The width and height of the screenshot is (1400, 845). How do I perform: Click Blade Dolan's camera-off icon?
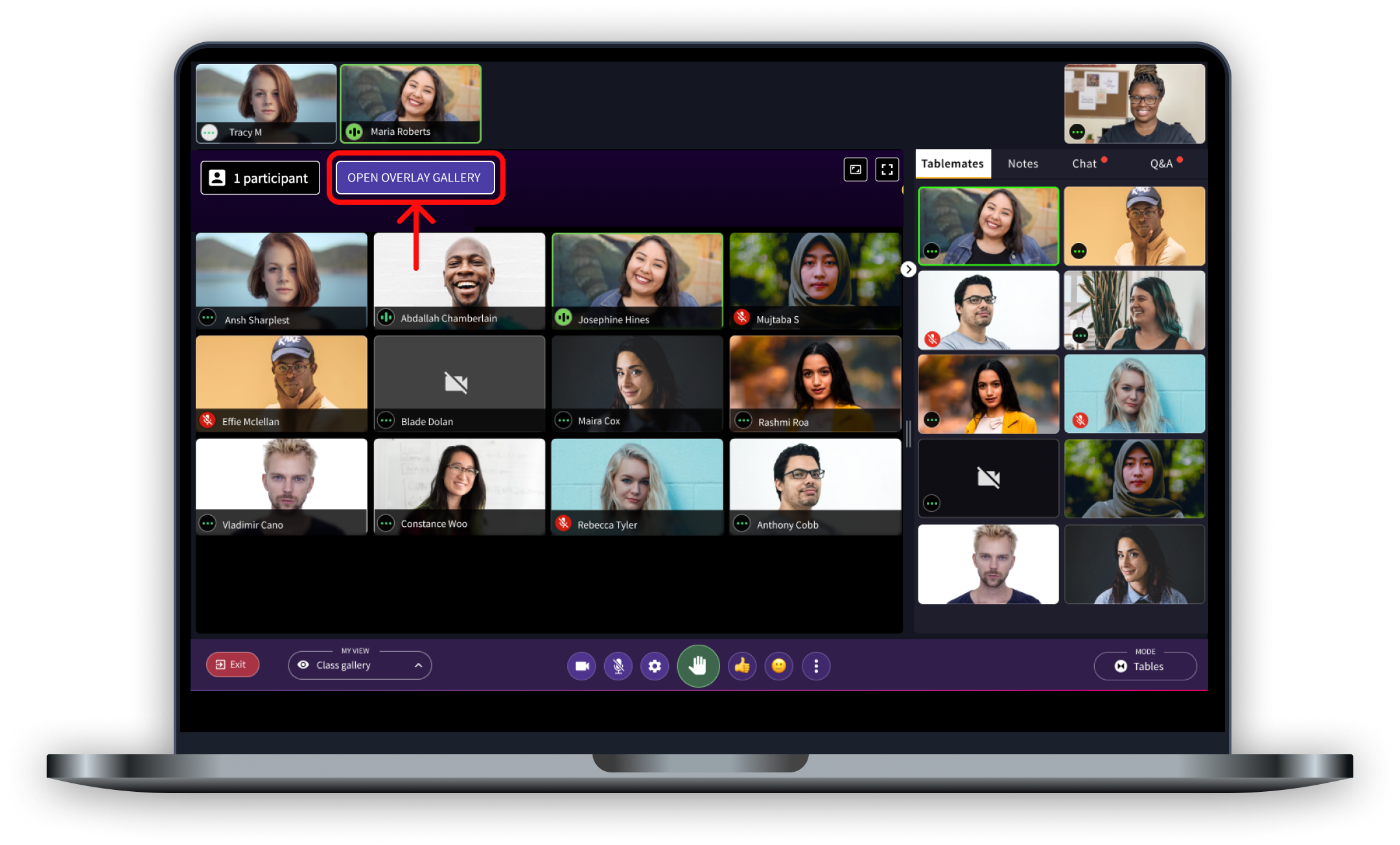coord(456,383)
